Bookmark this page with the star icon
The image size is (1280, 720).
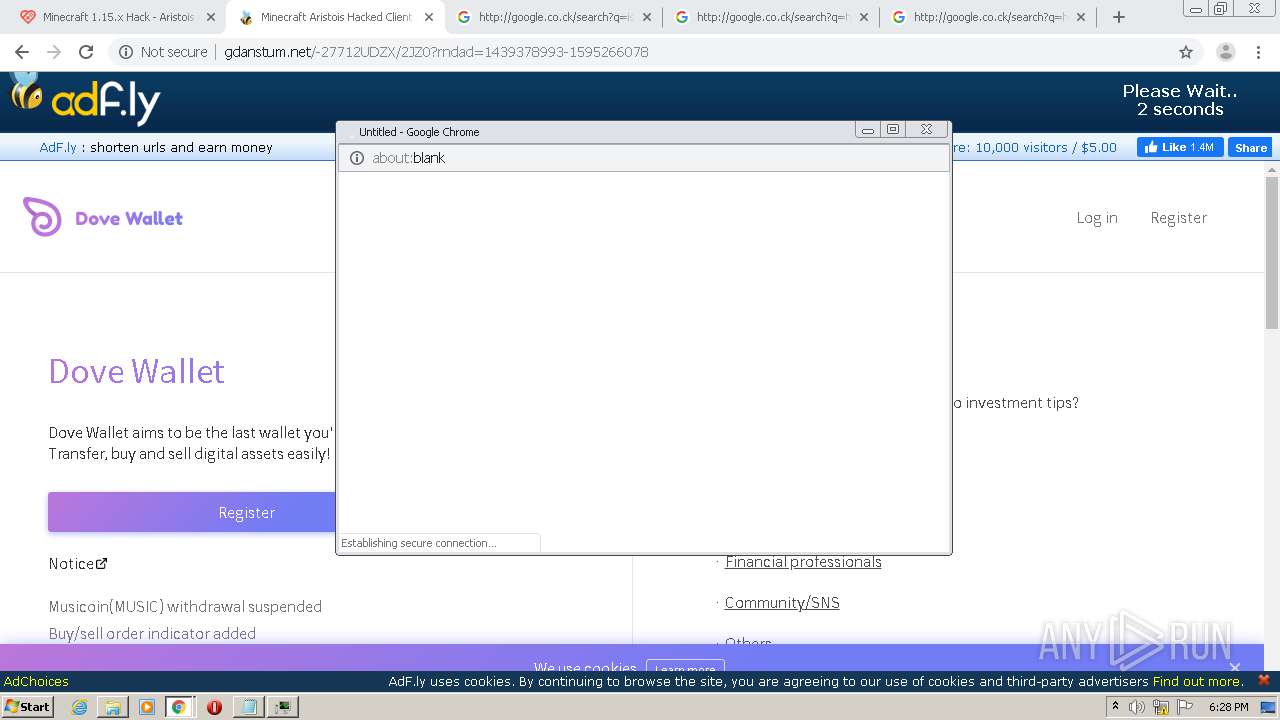click(x=1186, y=52)
